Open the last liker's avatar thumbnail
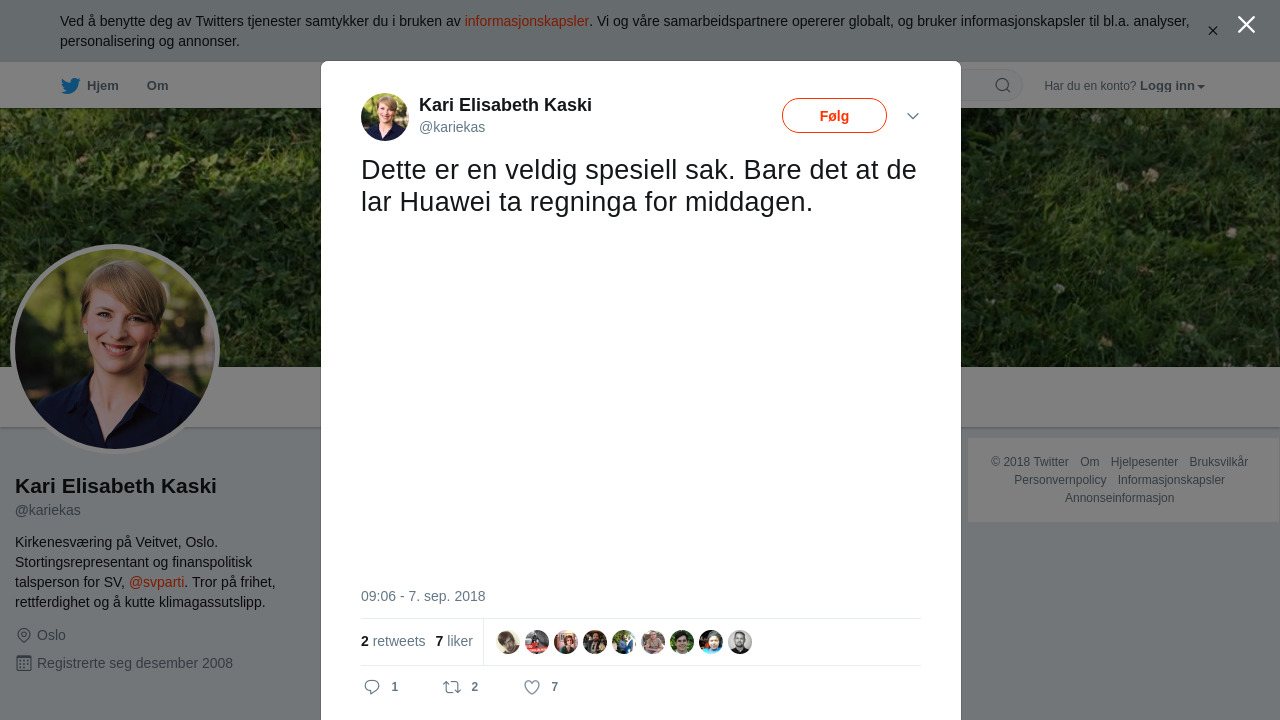The height and width of the screenshot is (720, 1280). tap(740, 642)
